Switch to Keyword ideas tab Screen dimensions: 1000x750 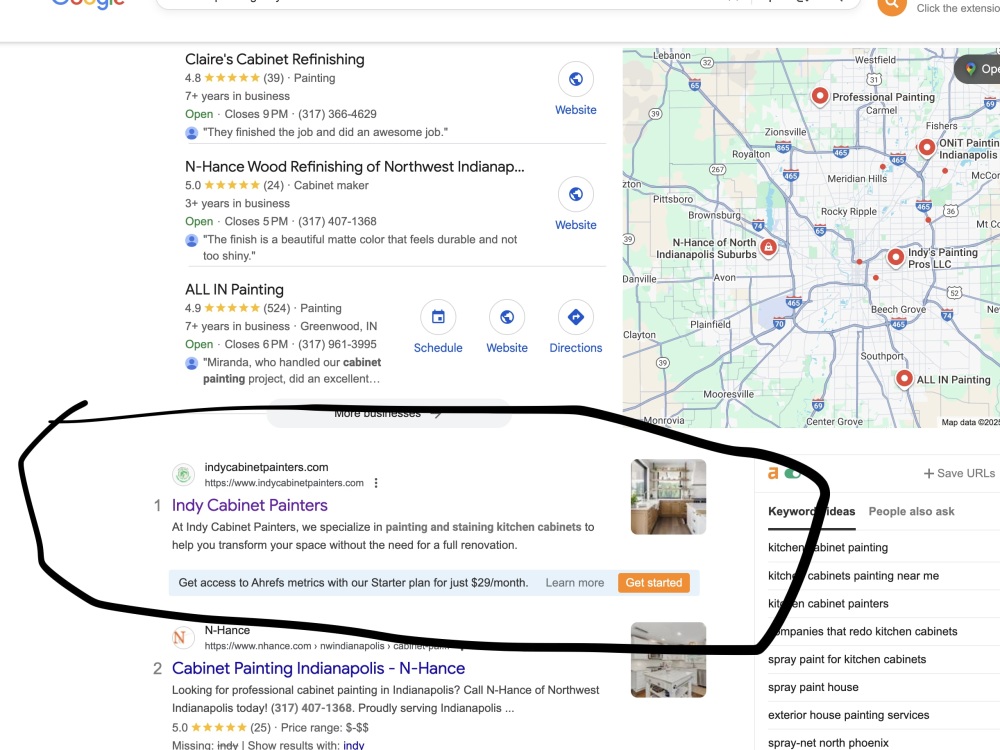(811, 511)
